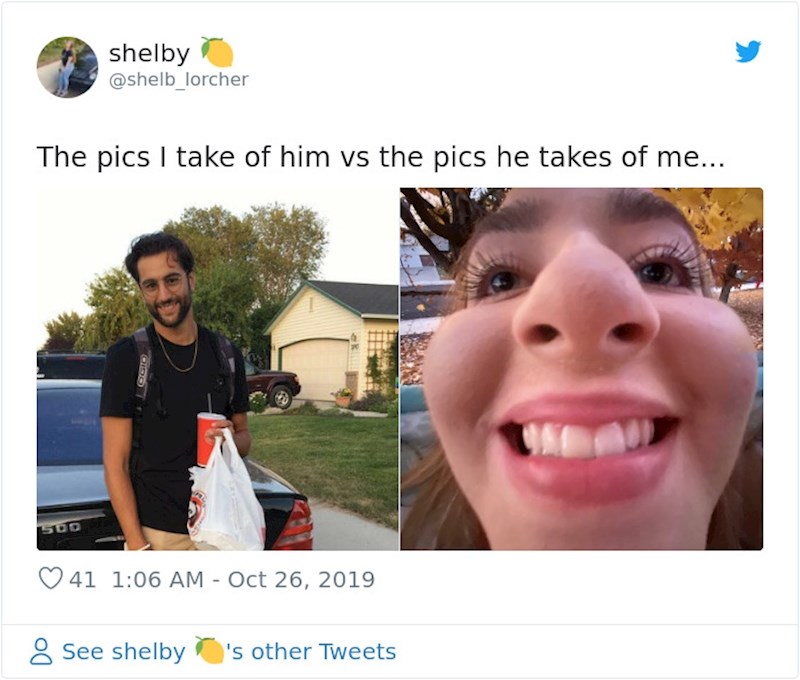The image size is (800, 680).
Task: Click the Twitter bird logo icon
Action: (x=748, y=51)
